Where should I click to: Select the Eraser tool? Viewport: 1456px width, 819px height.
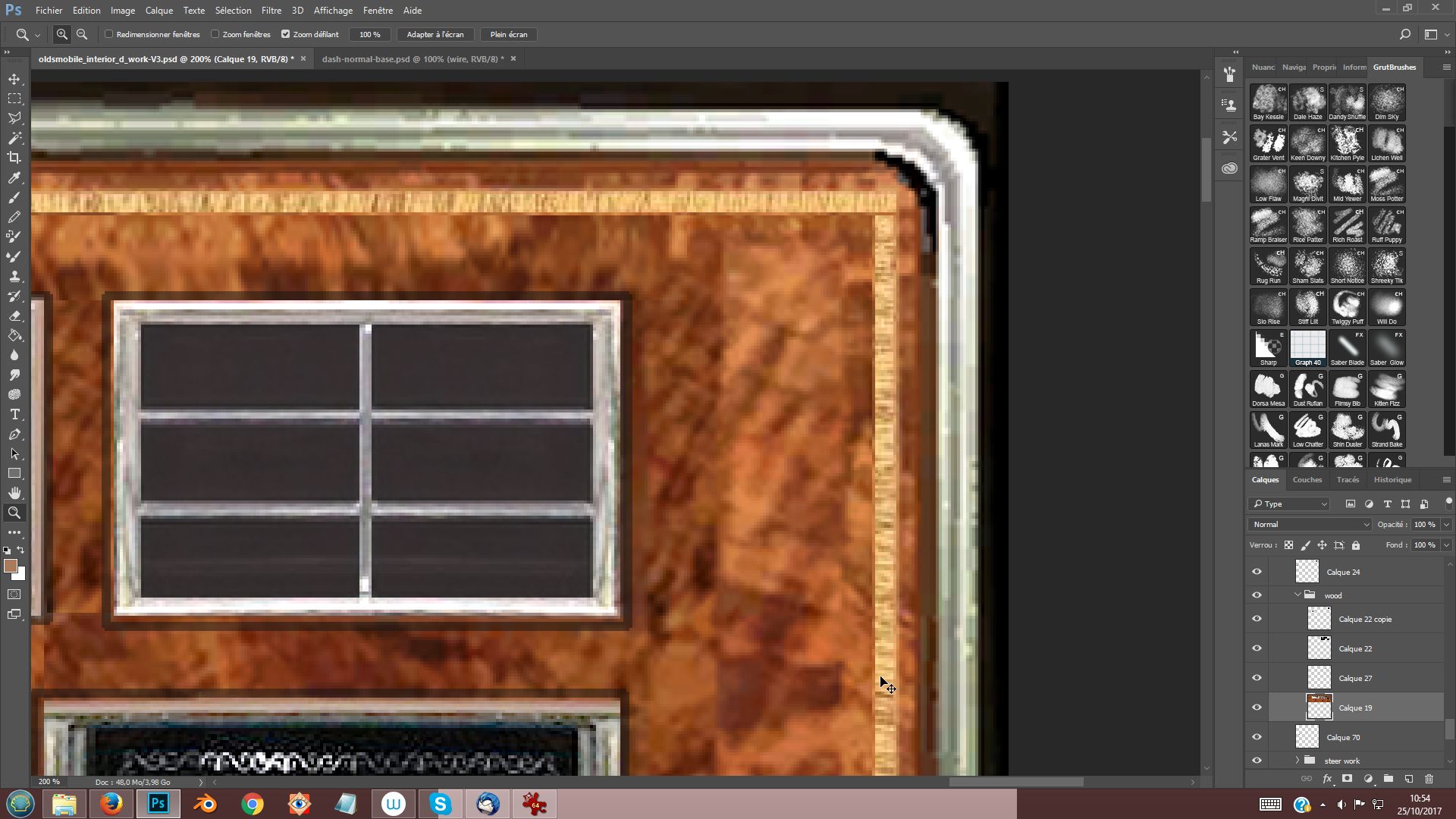(x=14, y=315)
